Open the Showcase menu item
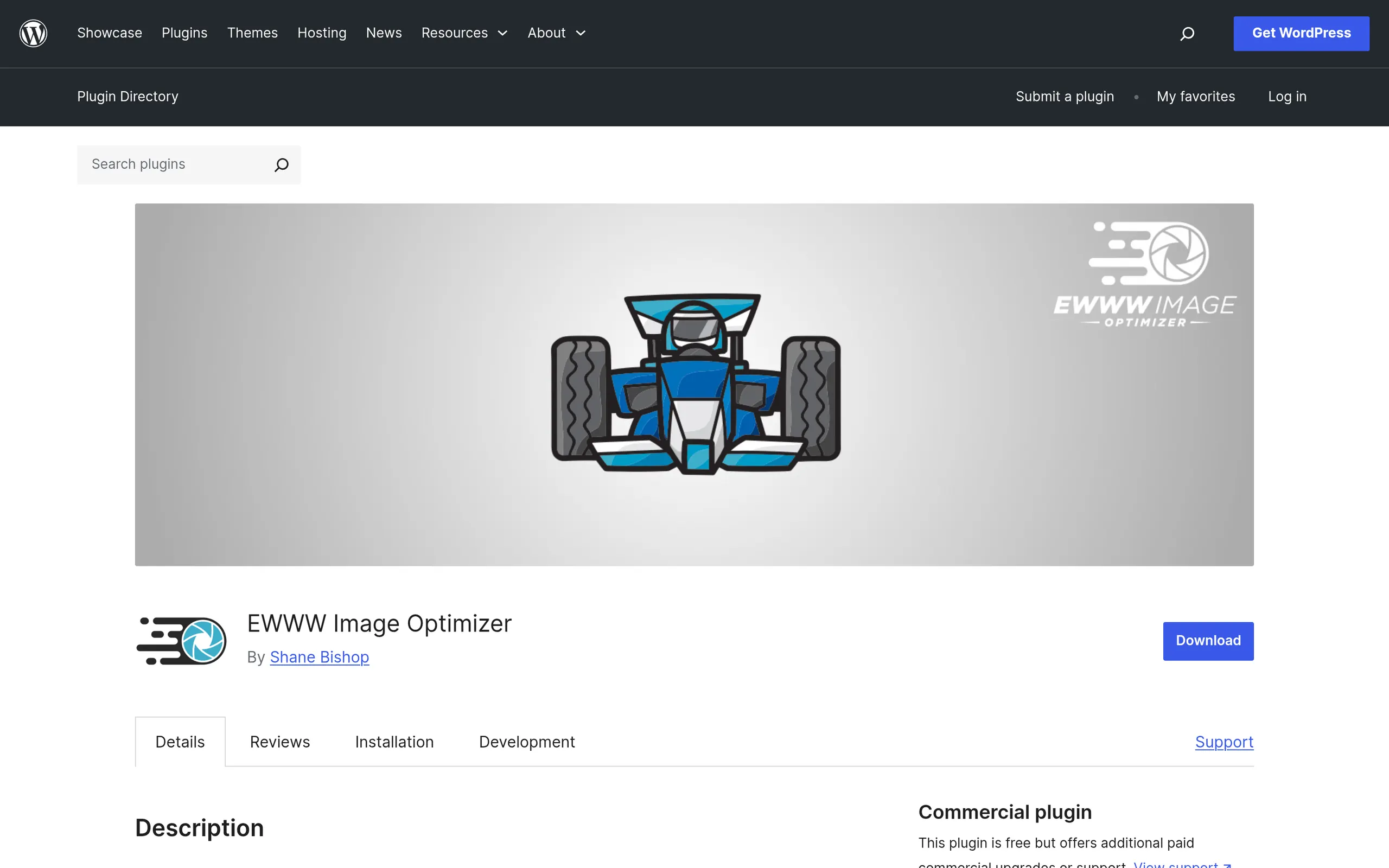 coord(110,33)
